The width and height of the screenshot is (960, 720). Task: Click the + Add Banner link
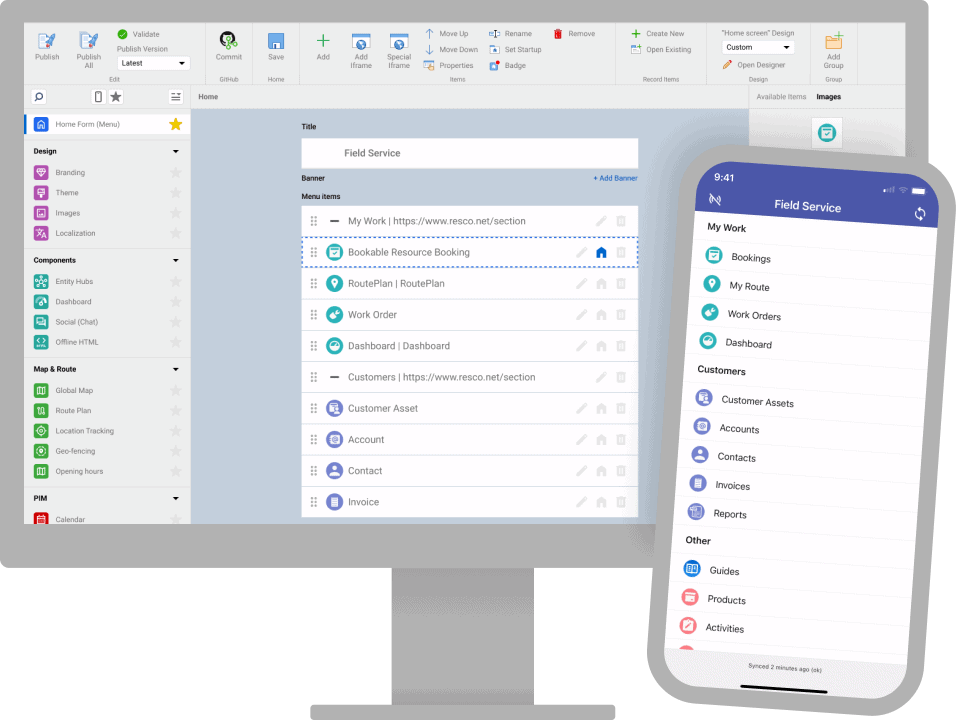click(615, 178)
